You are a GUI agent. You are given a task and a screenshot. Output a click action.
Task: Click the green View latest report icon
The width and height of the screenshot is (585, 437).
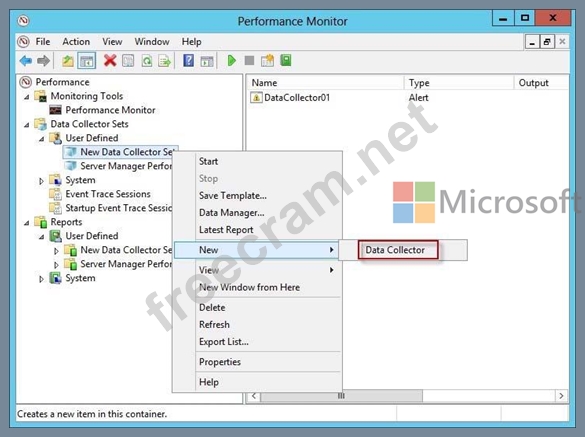[x=286, y=60]
